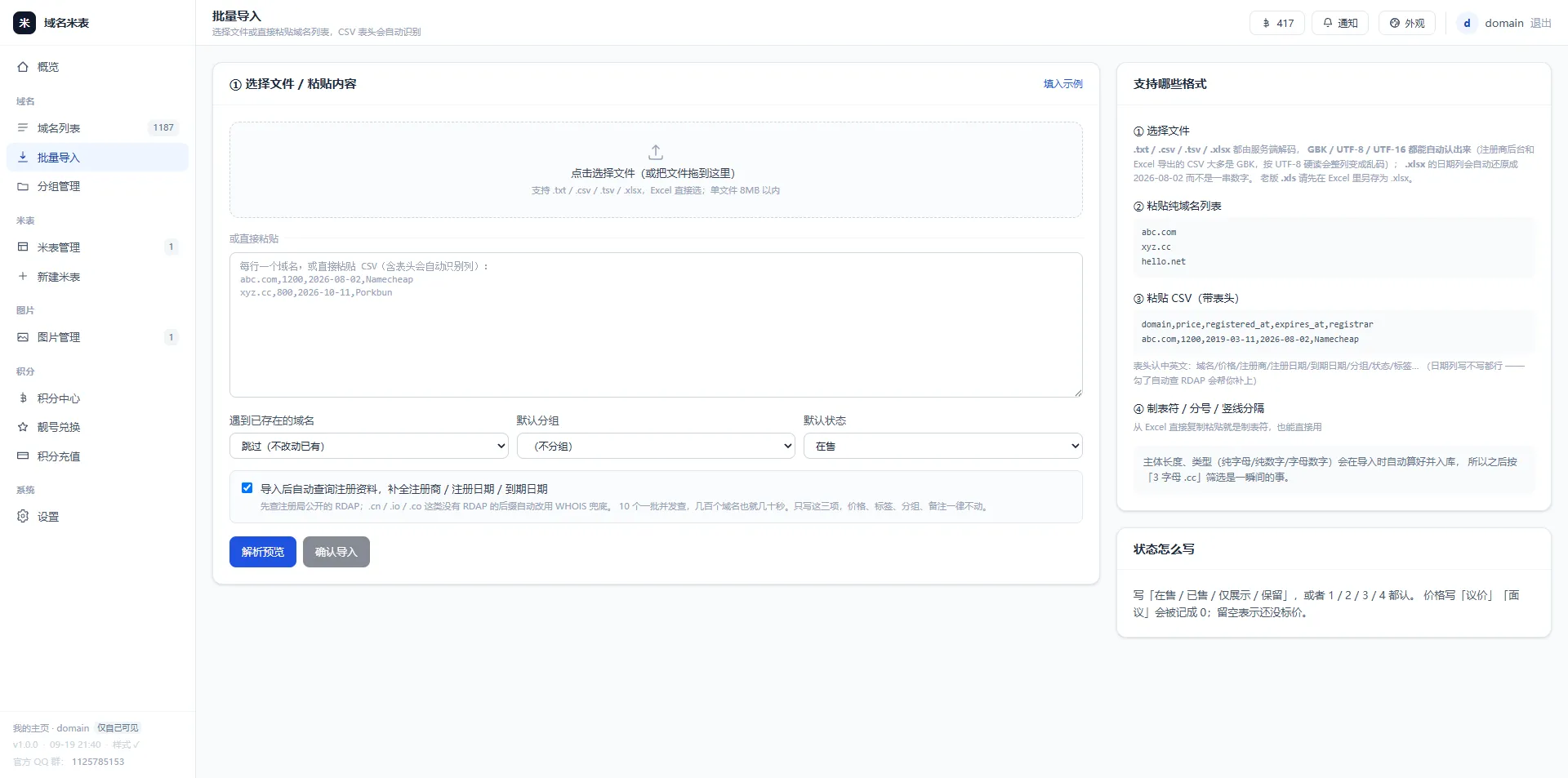Click the 积分中心 coin icon
1568x778 pixels.
tap(23, 398)
